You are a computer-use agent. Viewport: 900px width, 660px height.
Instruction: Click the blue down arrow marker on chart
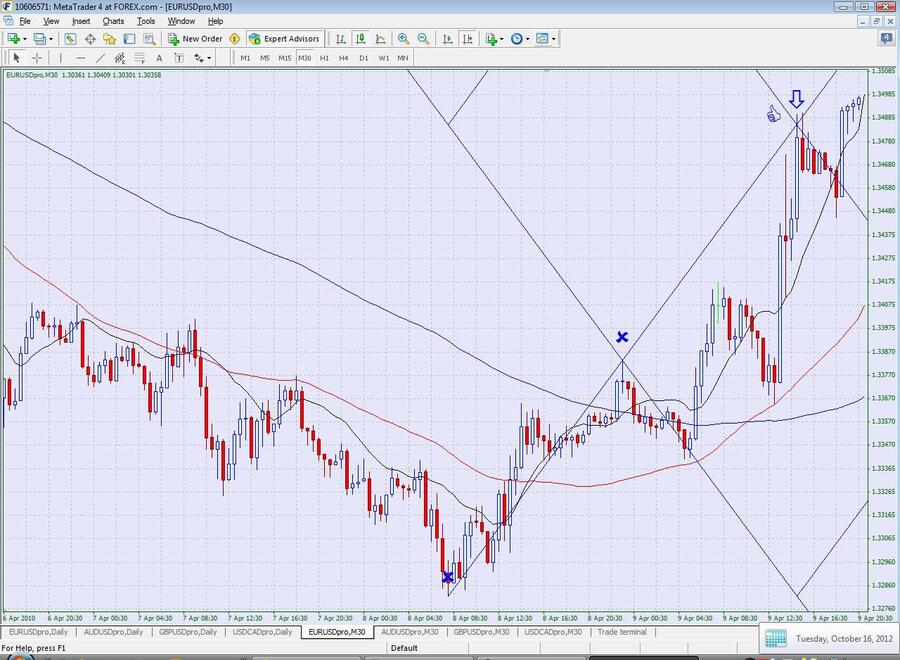point(796,99)
